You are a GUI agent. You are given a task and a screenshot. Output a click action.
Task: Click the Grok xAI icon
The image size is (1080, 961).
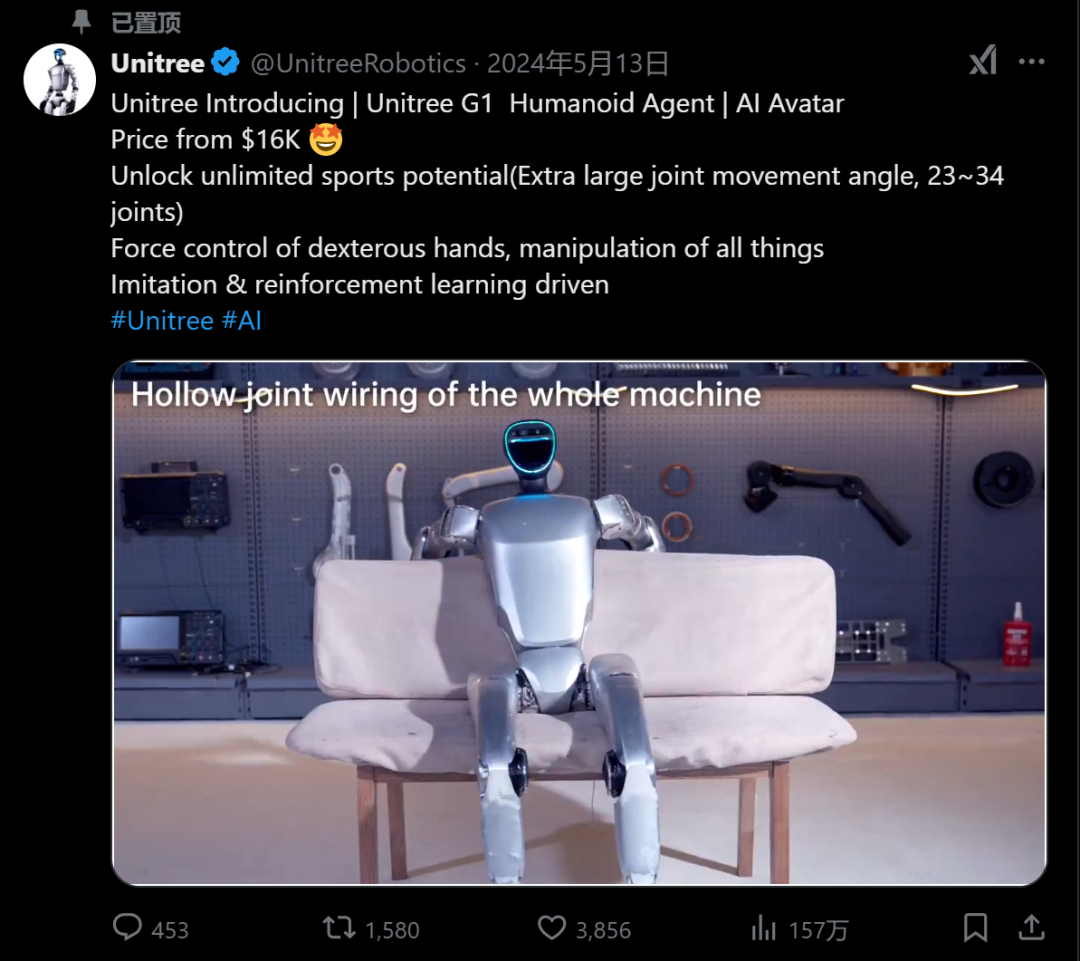tap(983, 61)
